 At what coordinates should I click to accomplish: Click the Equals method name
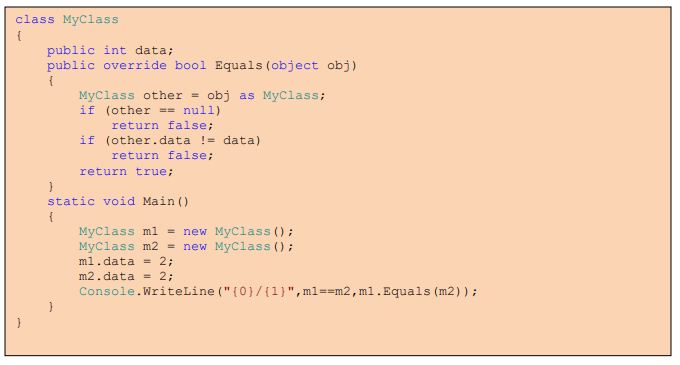pyautogui.click(x=239, y=65)
